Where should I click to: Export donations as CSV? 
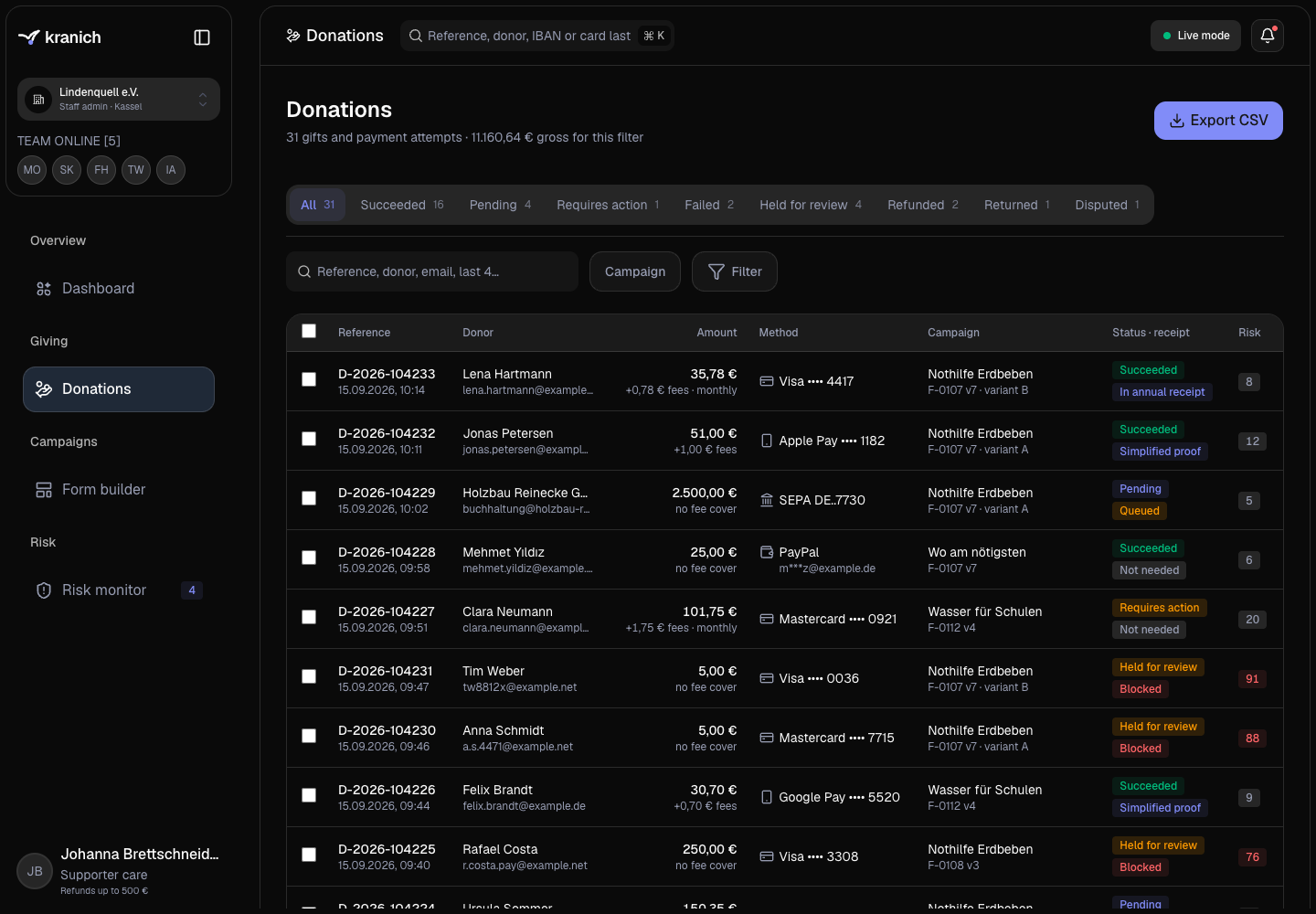(1218, 121)
